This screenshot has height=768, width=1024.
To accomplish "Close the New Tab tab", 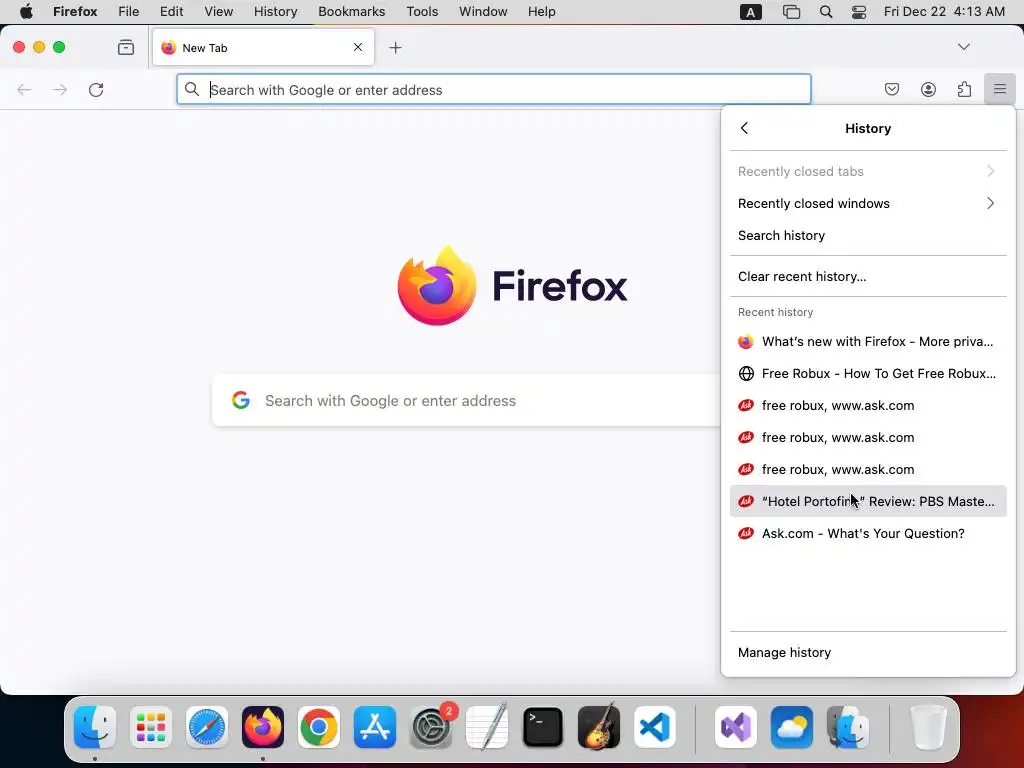I will click(x=358, y=47).
